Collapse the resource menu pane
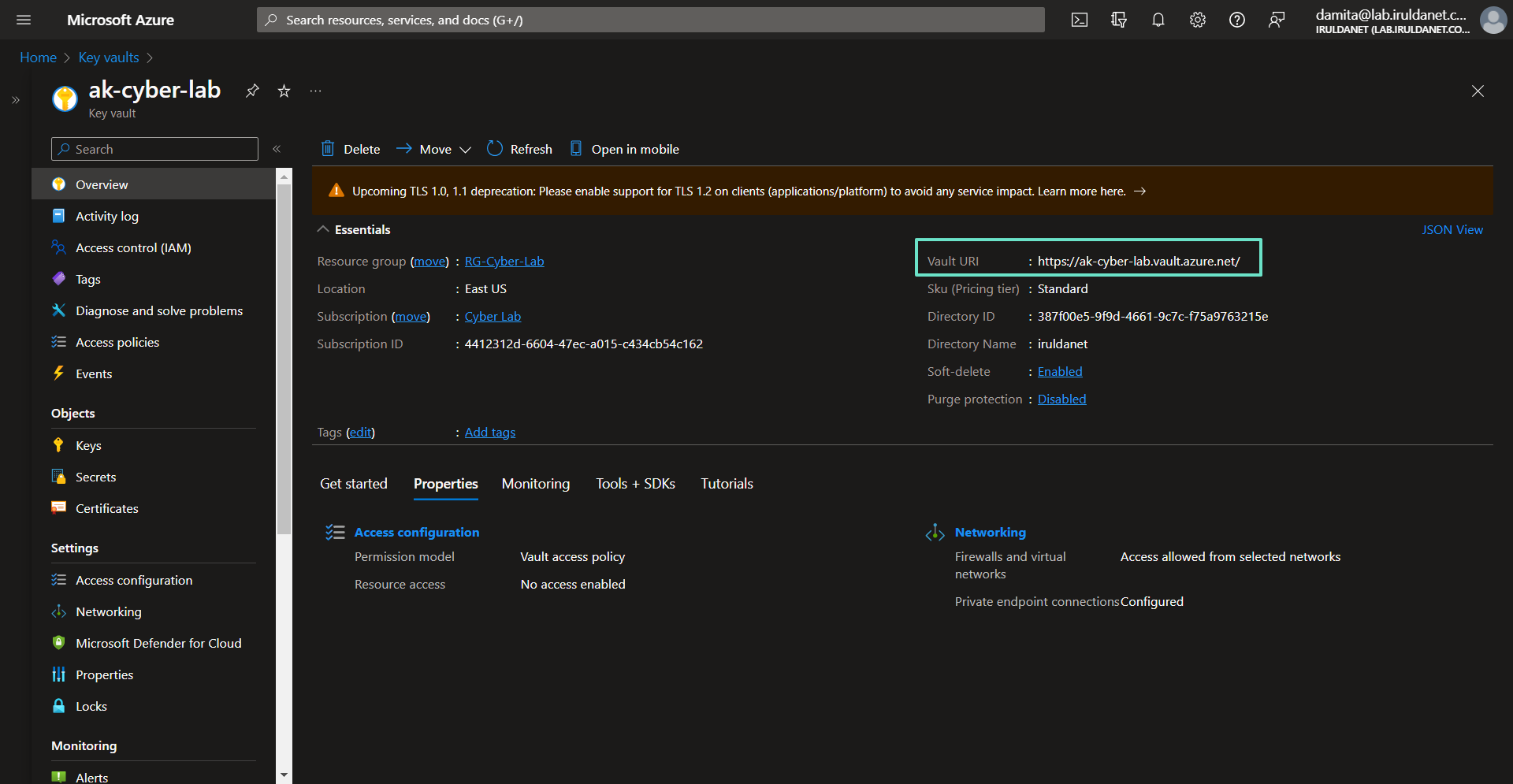Image resolution: width=1513 pixels, height=784 pixels. tap(277, 149)
